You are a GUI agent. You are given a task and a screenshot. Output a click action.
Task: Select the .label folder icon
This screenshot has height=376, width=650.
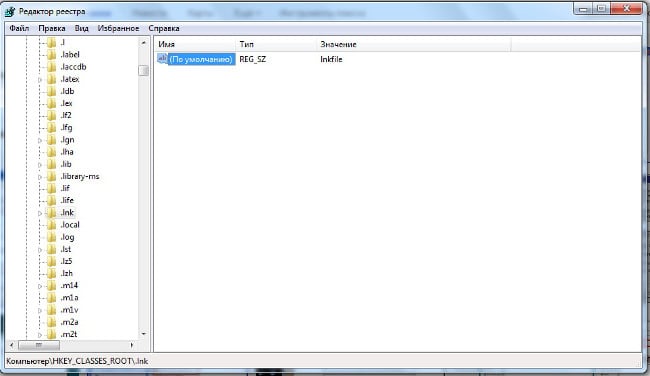(x=51, y=54)
